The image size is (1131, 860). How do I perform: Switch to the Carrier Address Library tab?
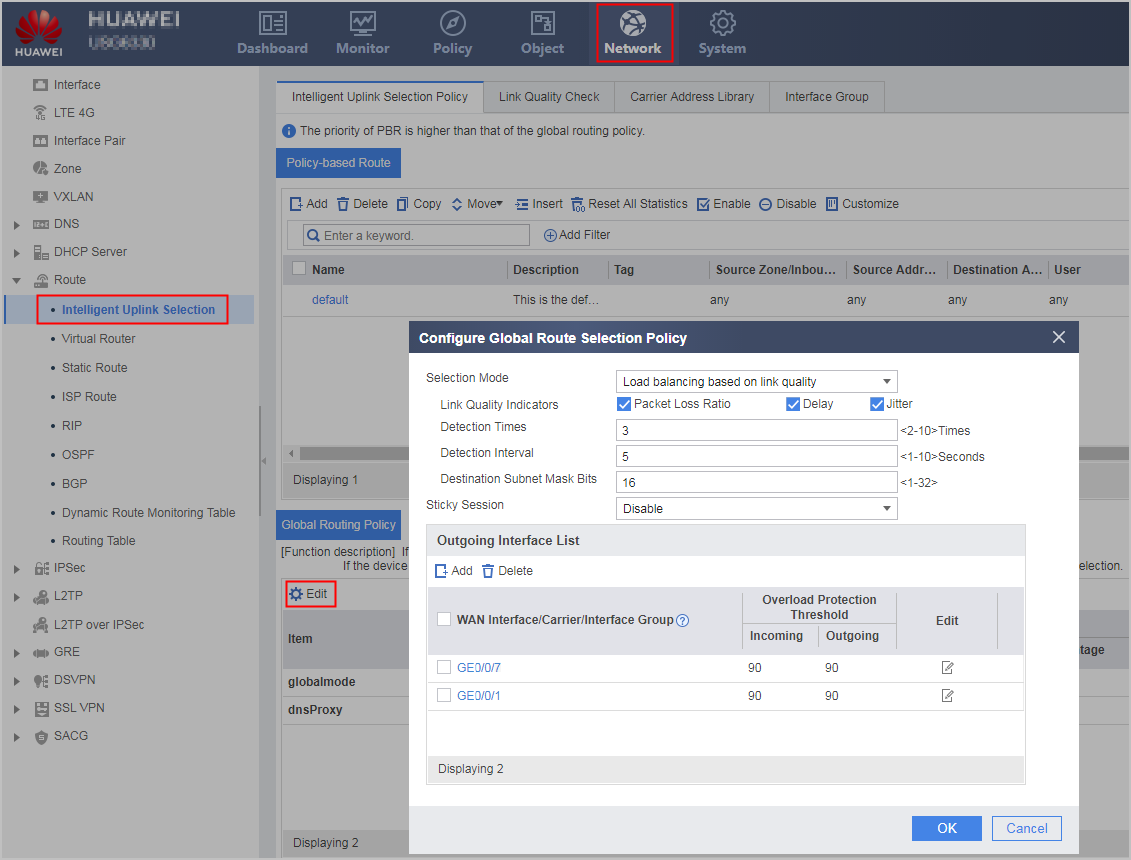click(x=692, y=97)
